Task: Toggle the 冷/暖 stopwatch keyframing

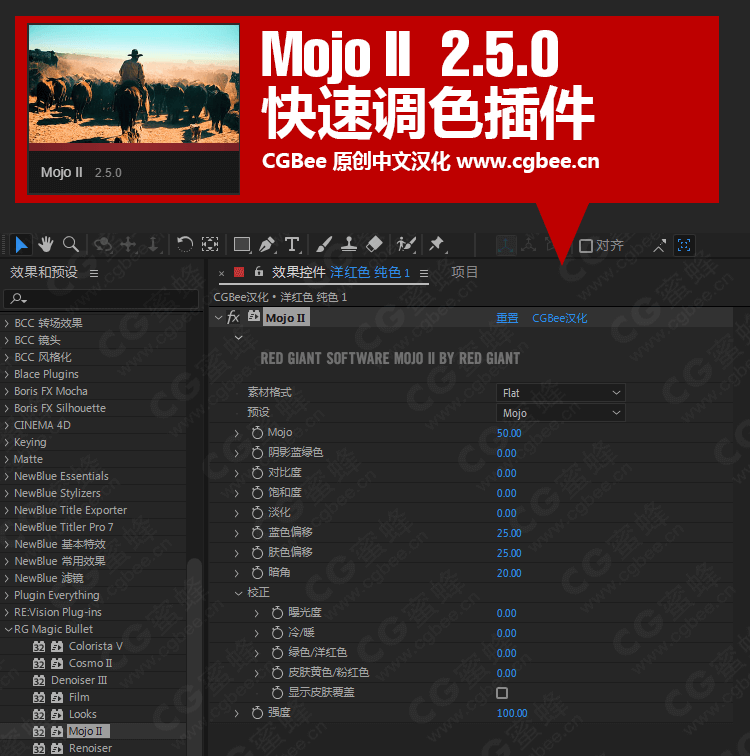Action: click(277, 632)
